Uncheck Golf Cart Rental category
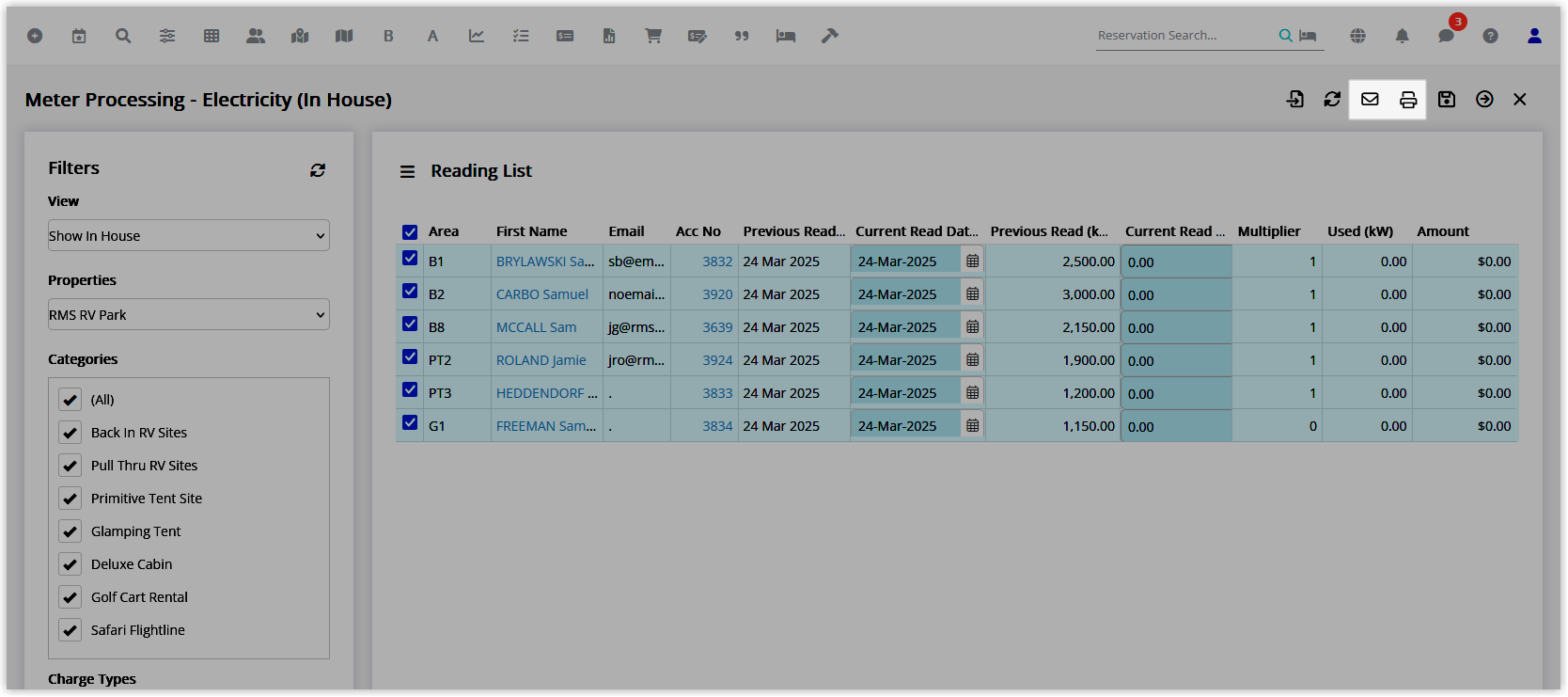The image size is (1568, 697). pos(71,597)
